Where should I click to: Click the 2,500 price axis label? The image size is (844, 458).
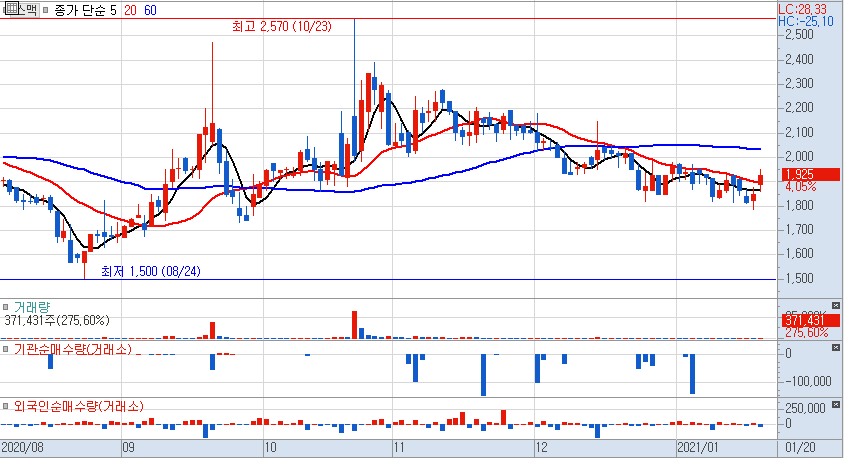pyautogui.click(x=800, y=34)
